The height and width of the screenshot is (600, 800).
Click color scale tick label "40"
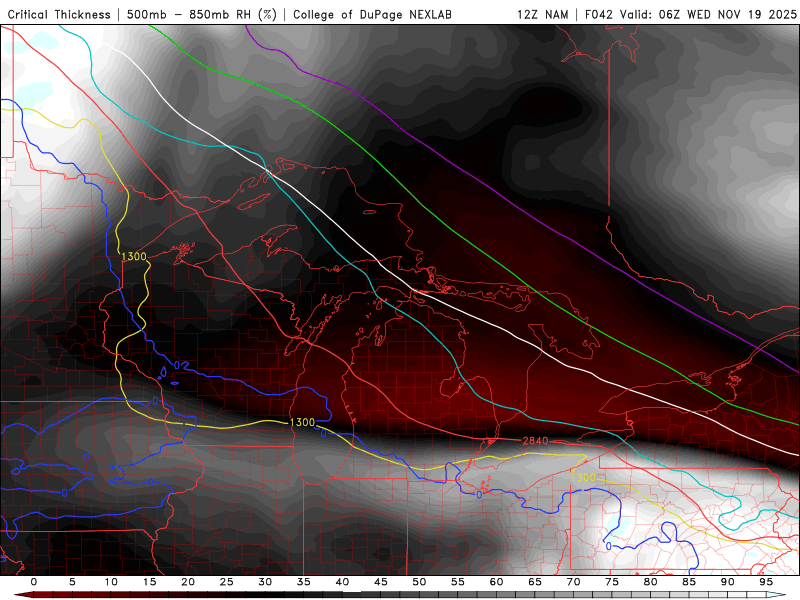(342, 582)
